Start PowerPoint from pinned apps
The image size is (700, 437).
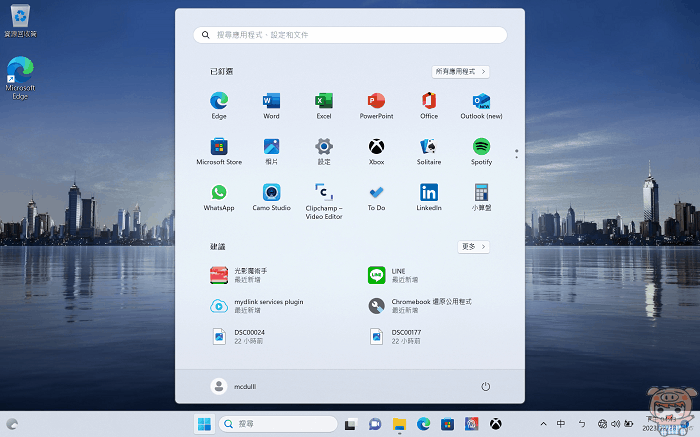click(x=376, y=106)
